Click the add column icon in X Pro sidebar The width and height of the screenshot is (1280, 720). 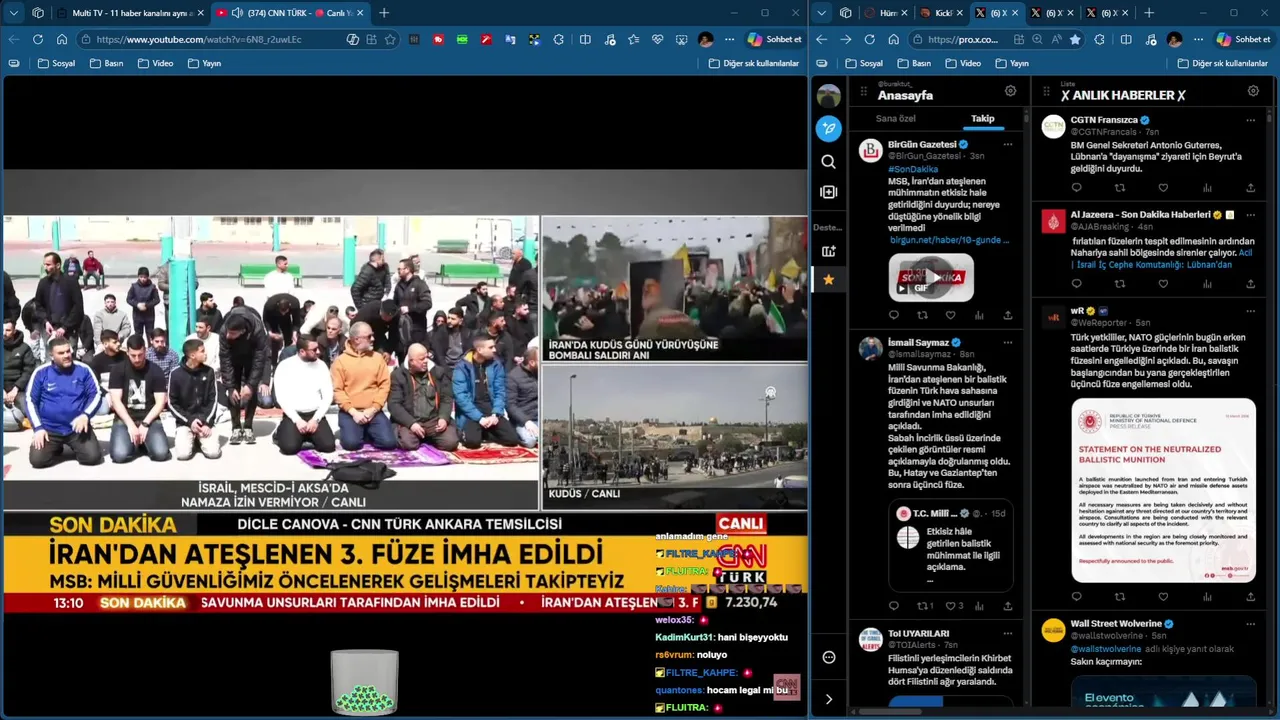pyautogui.click(x=828, y=192)
